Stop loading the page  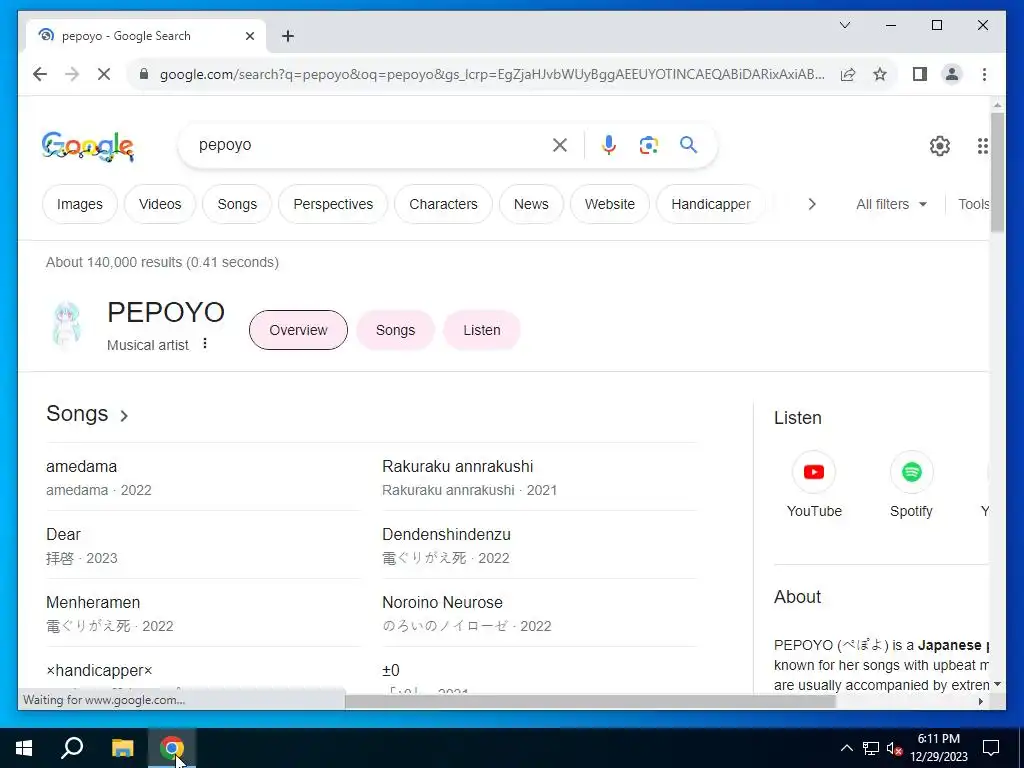(104, 74)
